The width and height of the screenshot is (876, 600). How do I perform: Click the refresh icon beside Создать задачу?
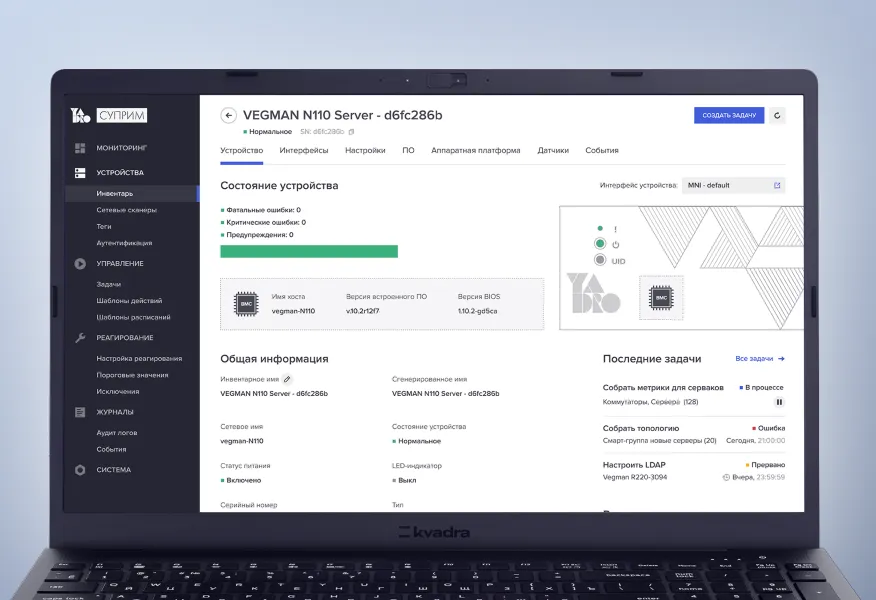point(777,116)
